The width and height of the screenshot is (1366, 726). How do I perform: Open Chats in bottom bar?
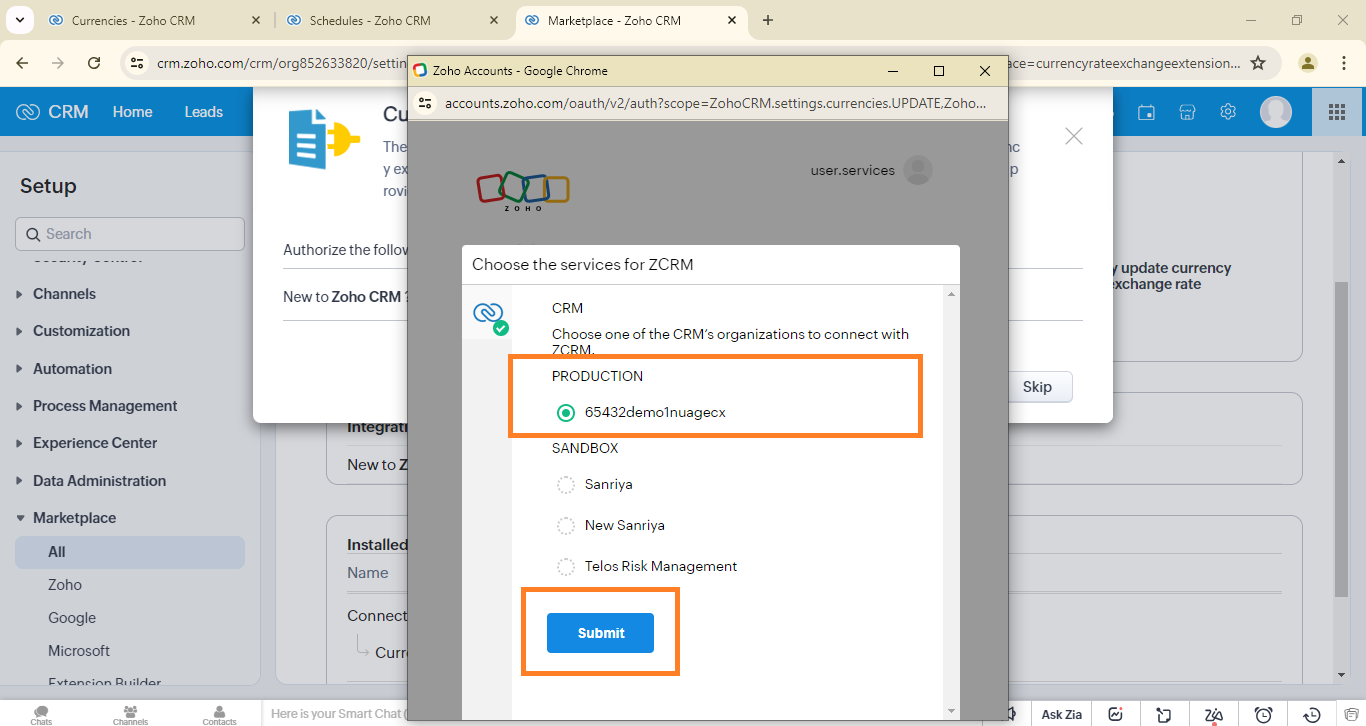pos(41,714)
